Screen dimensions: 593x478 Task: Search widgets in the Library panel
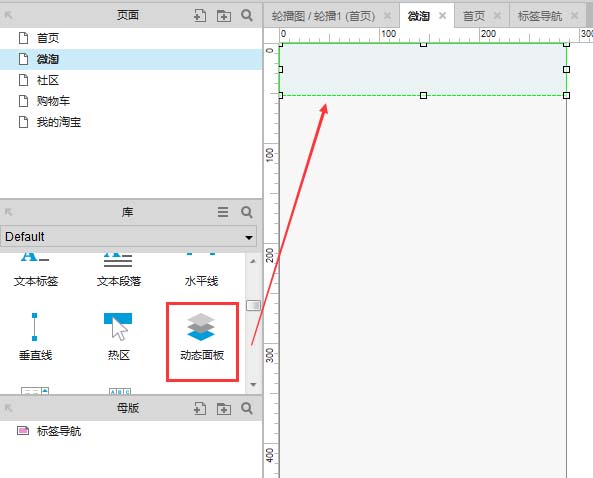[x=247, y=212]
